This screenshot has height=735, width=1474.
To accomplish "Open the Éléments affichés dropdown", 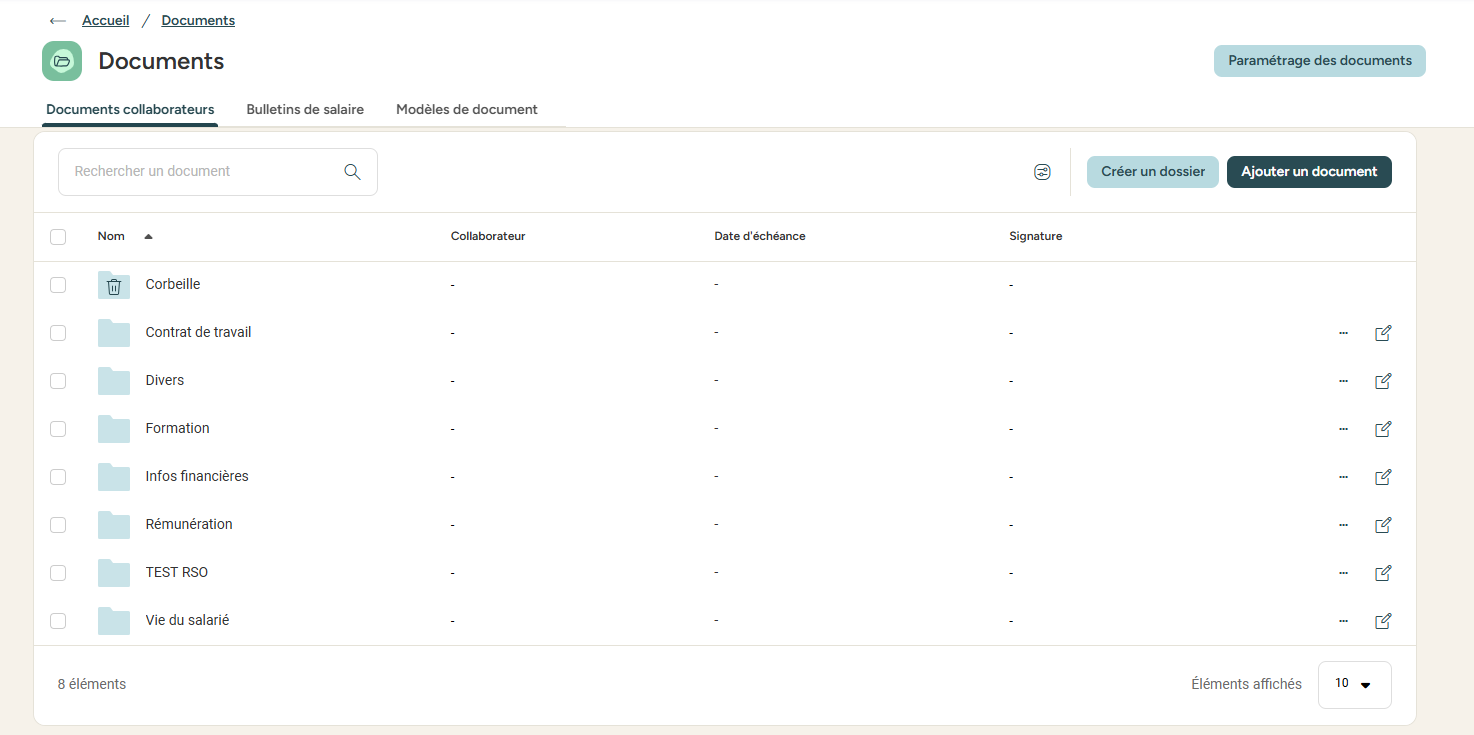I will click(x=1354, y=684).
